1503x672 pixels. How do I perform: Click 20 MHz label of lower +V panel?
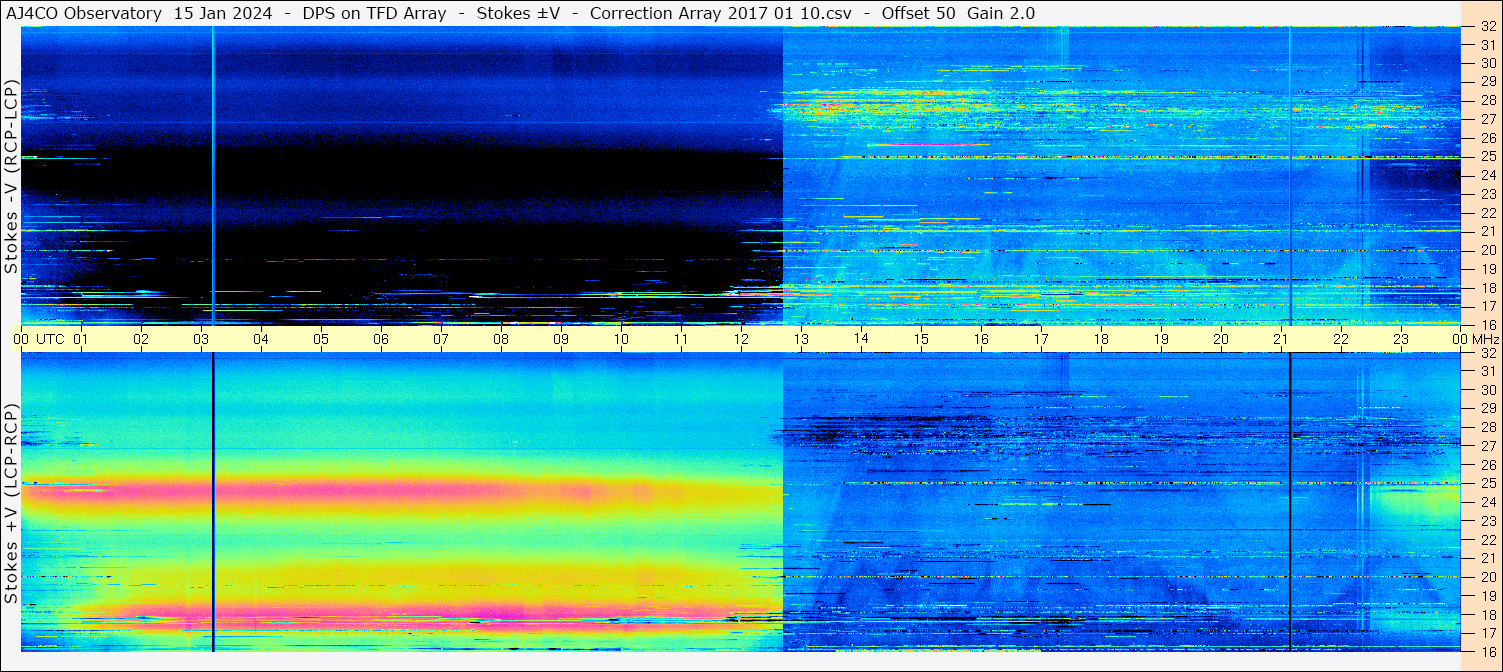(1487, 577)
